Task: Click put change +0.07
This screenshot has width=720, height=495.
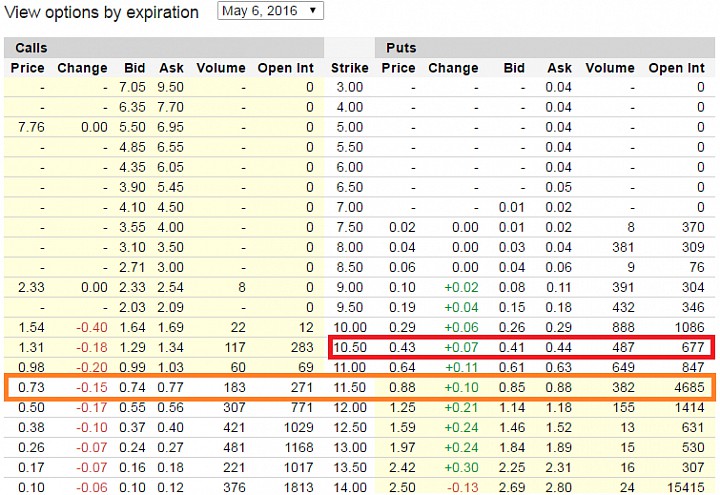Action: point(461,348)
